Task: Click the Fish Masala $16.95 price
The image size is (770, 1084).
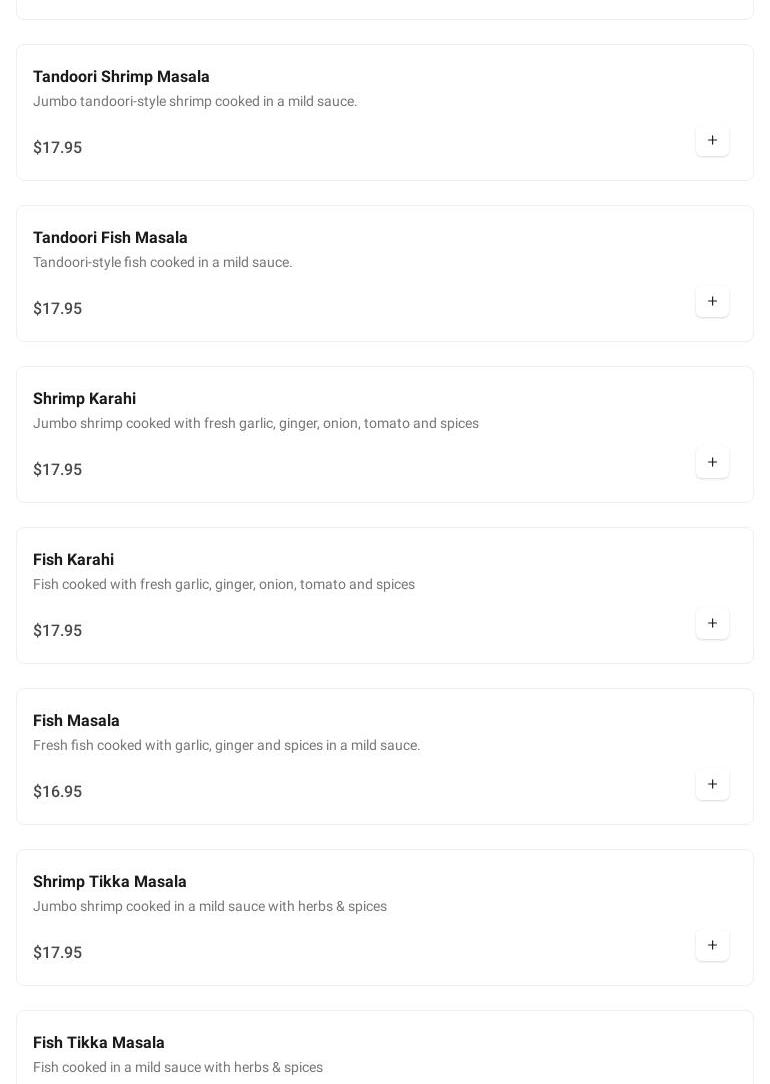Action: click(x=57, y=792)
